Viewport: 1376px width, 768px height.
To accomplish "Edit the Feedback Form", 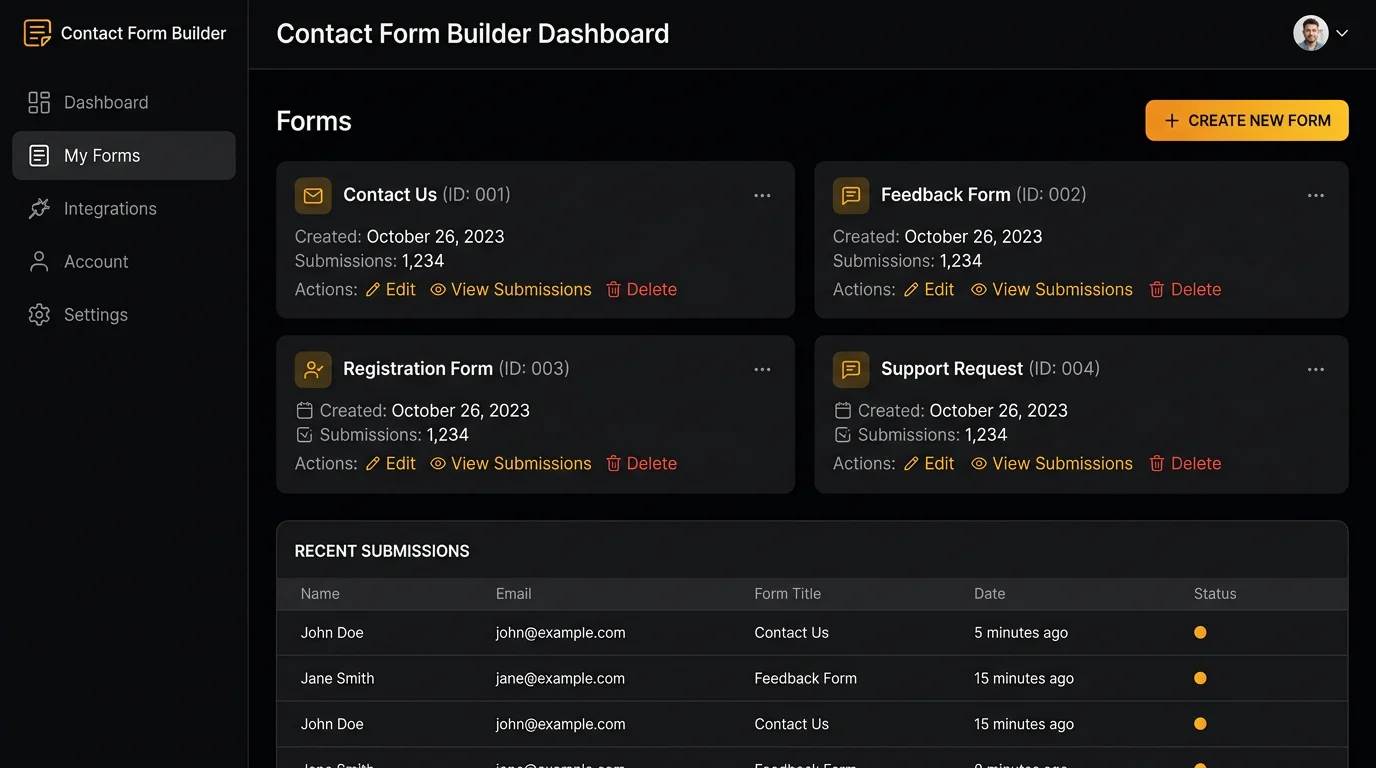I will click(929, 289).
